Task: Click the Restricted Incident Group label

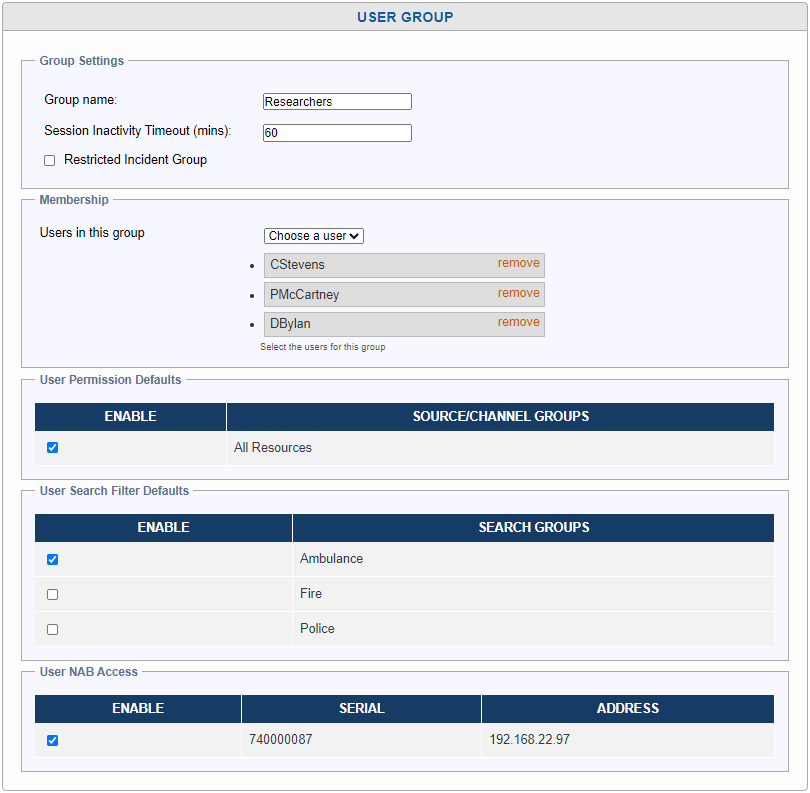Action: [x=135, y=160]
